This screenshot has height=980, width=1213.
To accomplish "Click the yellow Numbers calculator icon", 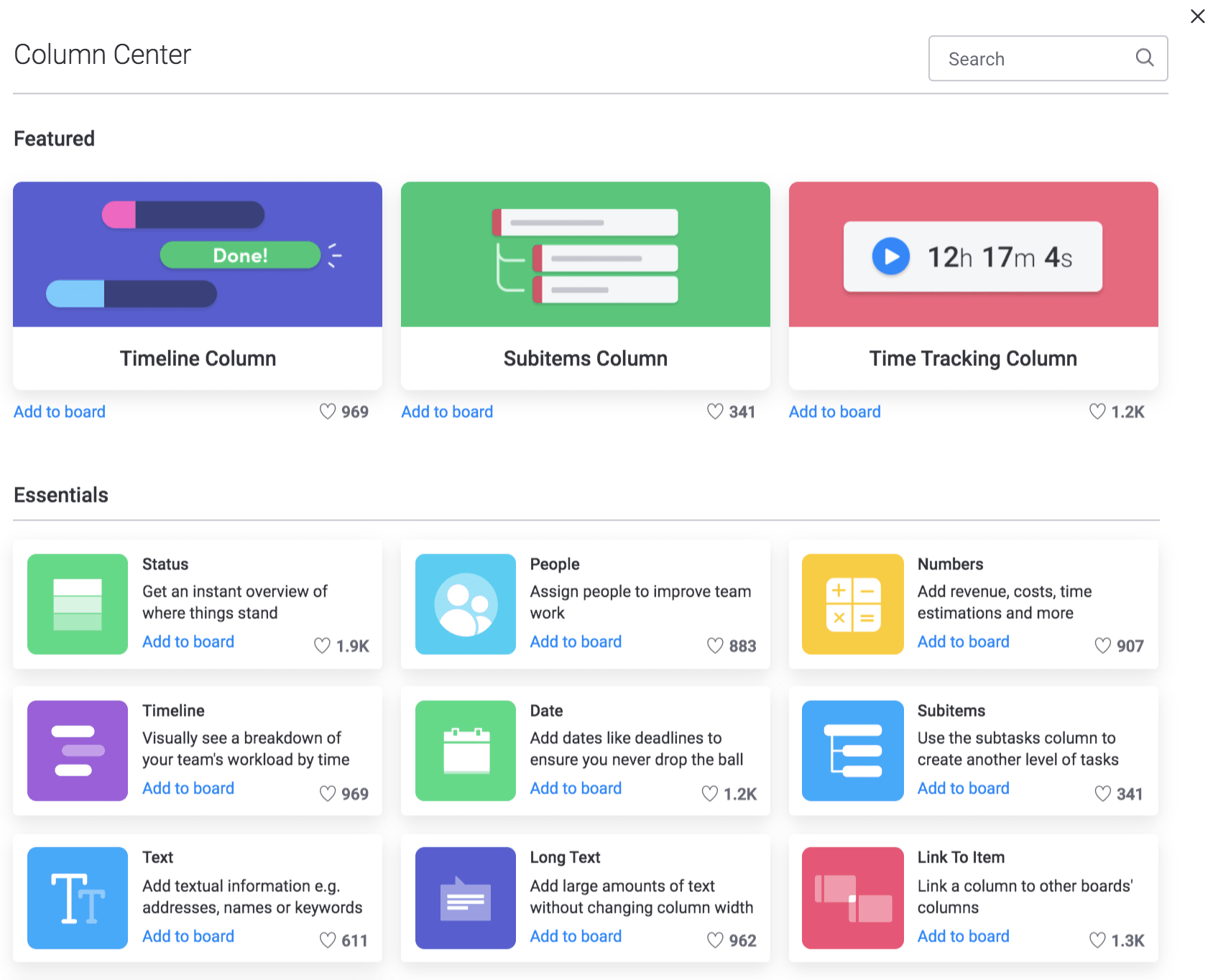I will (852, 604).
